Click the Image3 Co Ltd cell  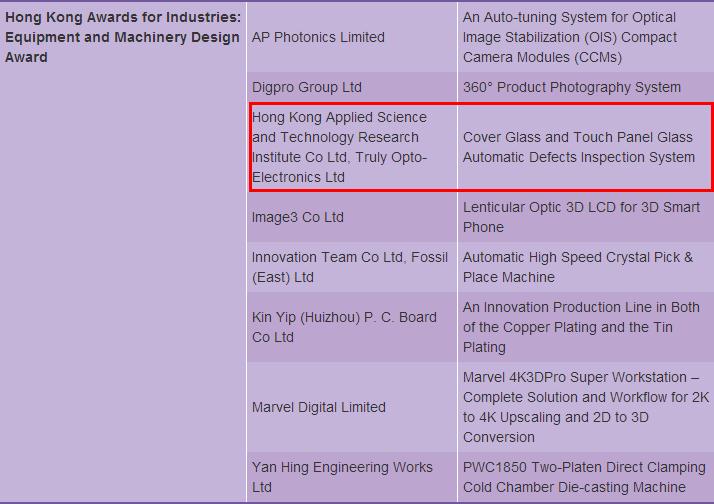click(298, 217)
